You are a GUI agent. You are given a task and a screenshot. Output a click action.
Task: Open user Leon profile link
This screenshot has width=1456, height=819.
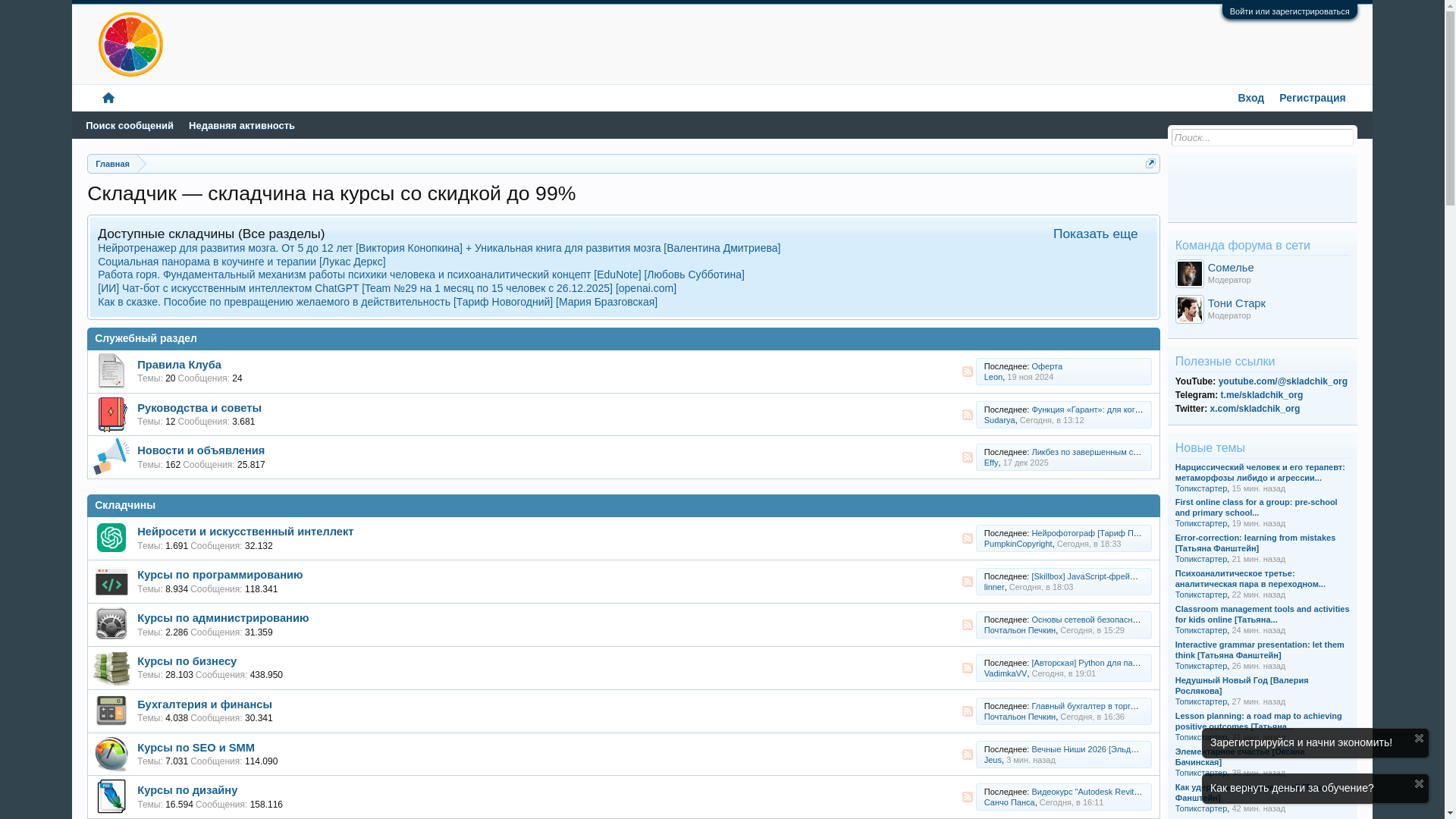pos(993,377)
